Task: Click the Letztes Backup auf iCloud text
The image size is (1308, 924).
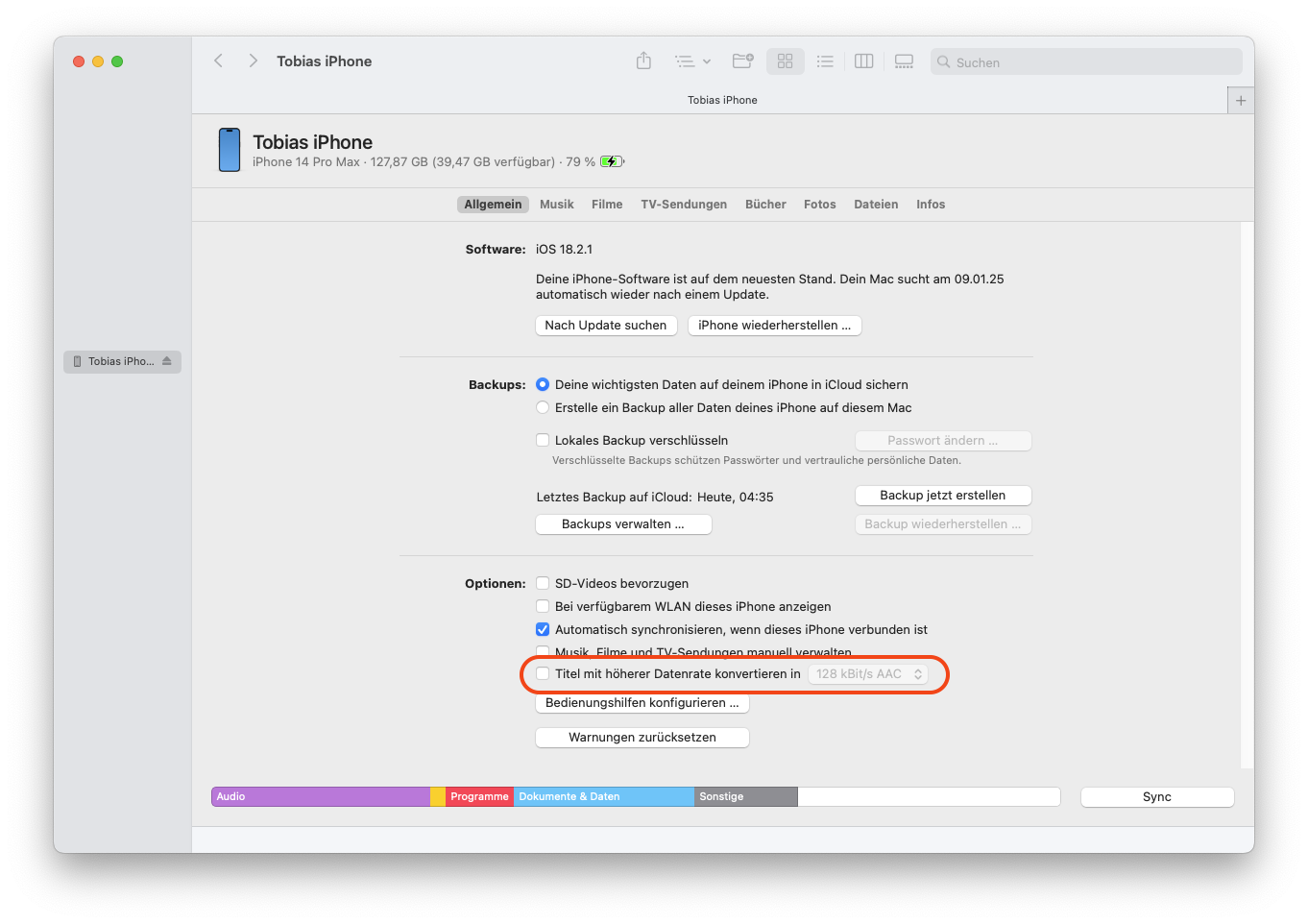Action: click(x=655, y=497)
